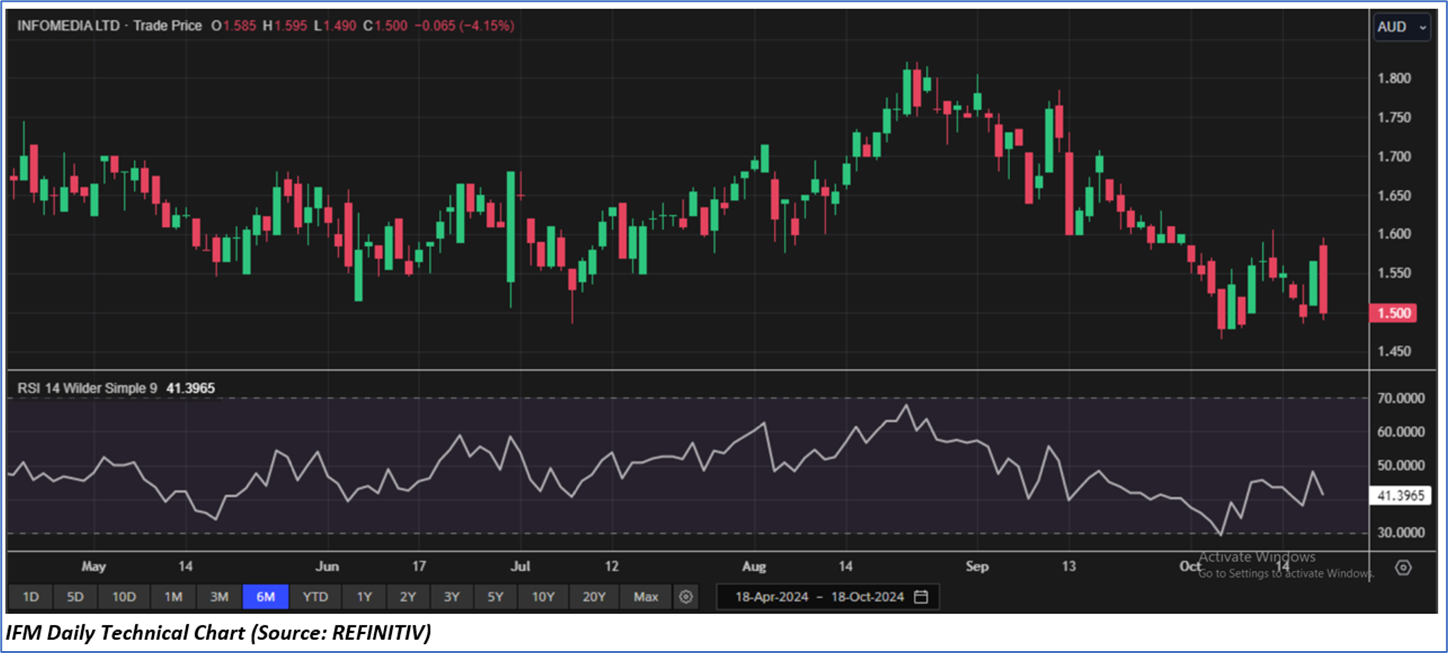Screen dimensions: 1448x653
Task: Select the 5Y time range
Action: 496,597
